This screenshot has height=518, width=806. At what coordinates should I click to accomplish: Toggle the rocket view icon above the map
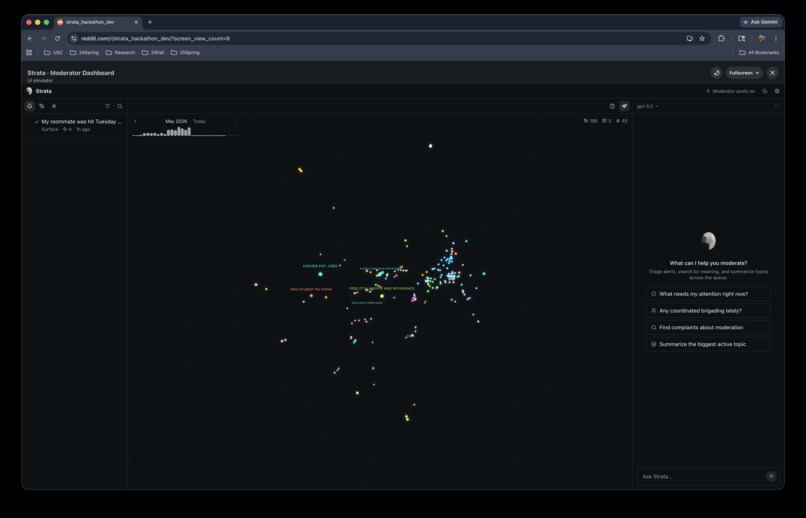tap(624, 106)
